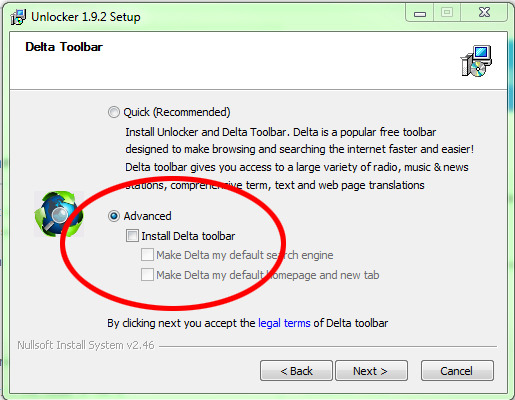Click the 'By clicking next you accept' text
The height and width of the screenshot is (400, 515).
pyautogui.click(x=181, y=323)
